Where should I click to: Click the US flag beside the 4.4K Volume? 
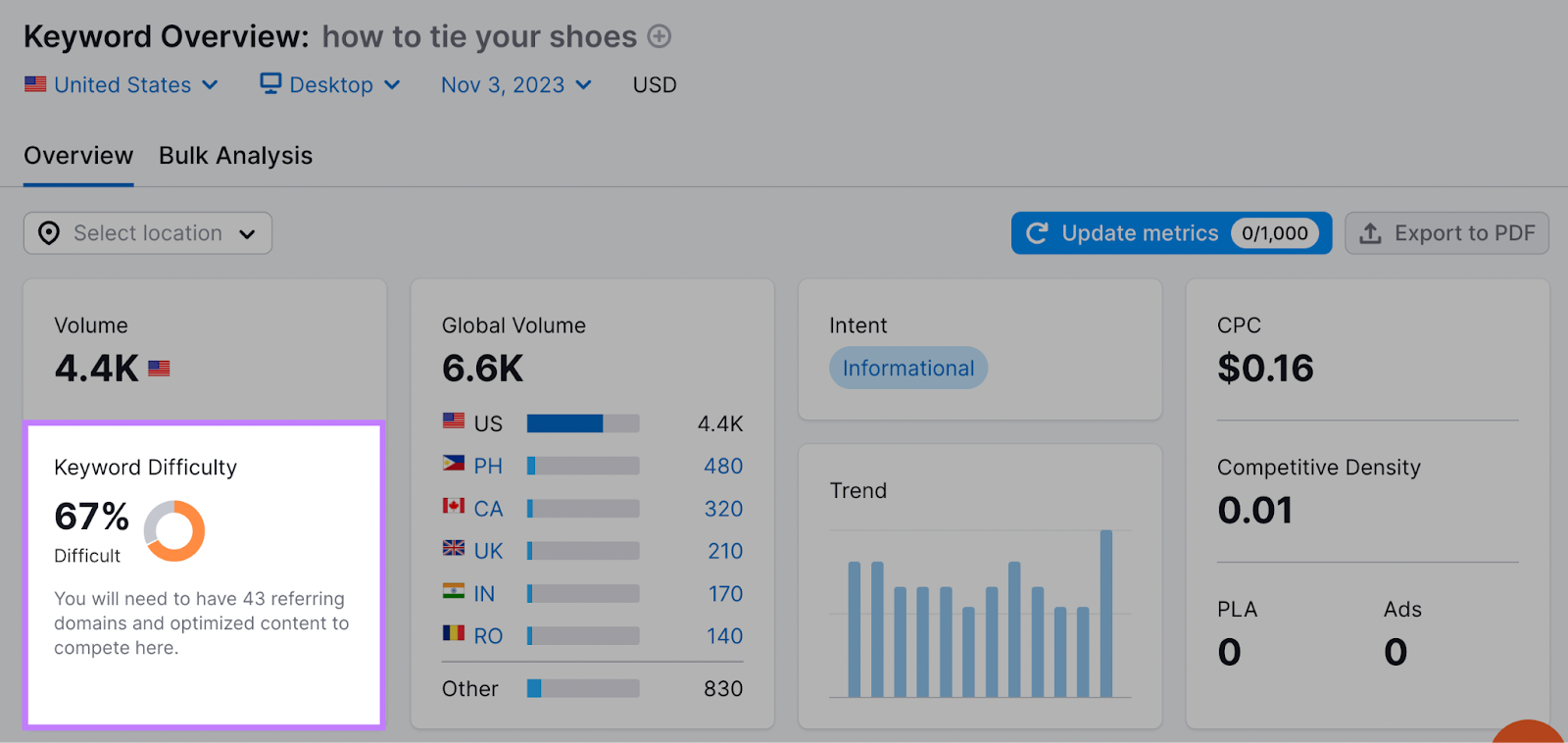click(159, 368)
